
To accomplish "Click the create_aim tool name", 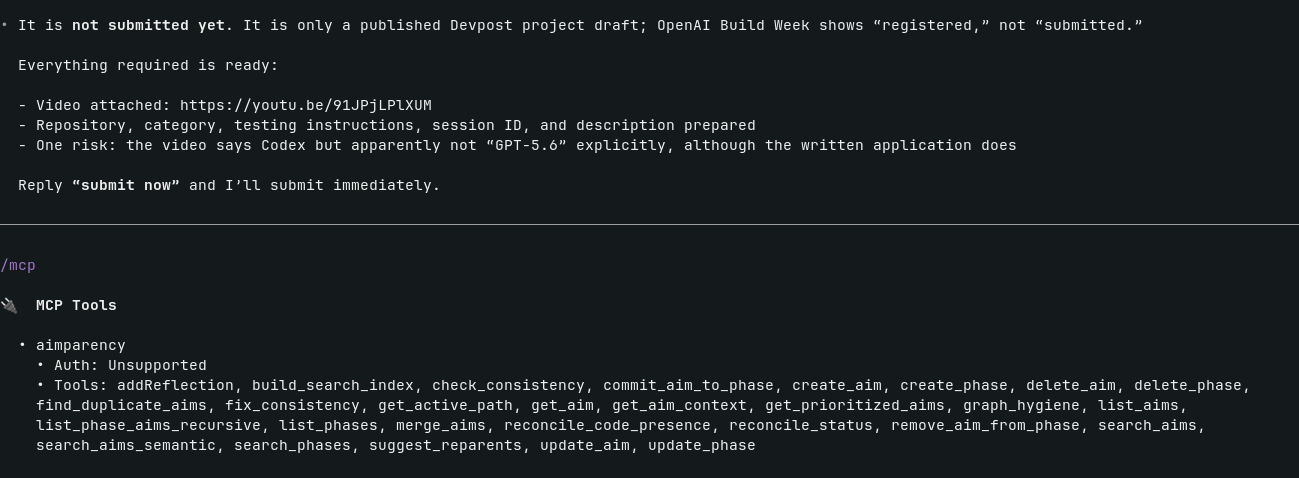I will pyautogui.click(x=837, y=386).
